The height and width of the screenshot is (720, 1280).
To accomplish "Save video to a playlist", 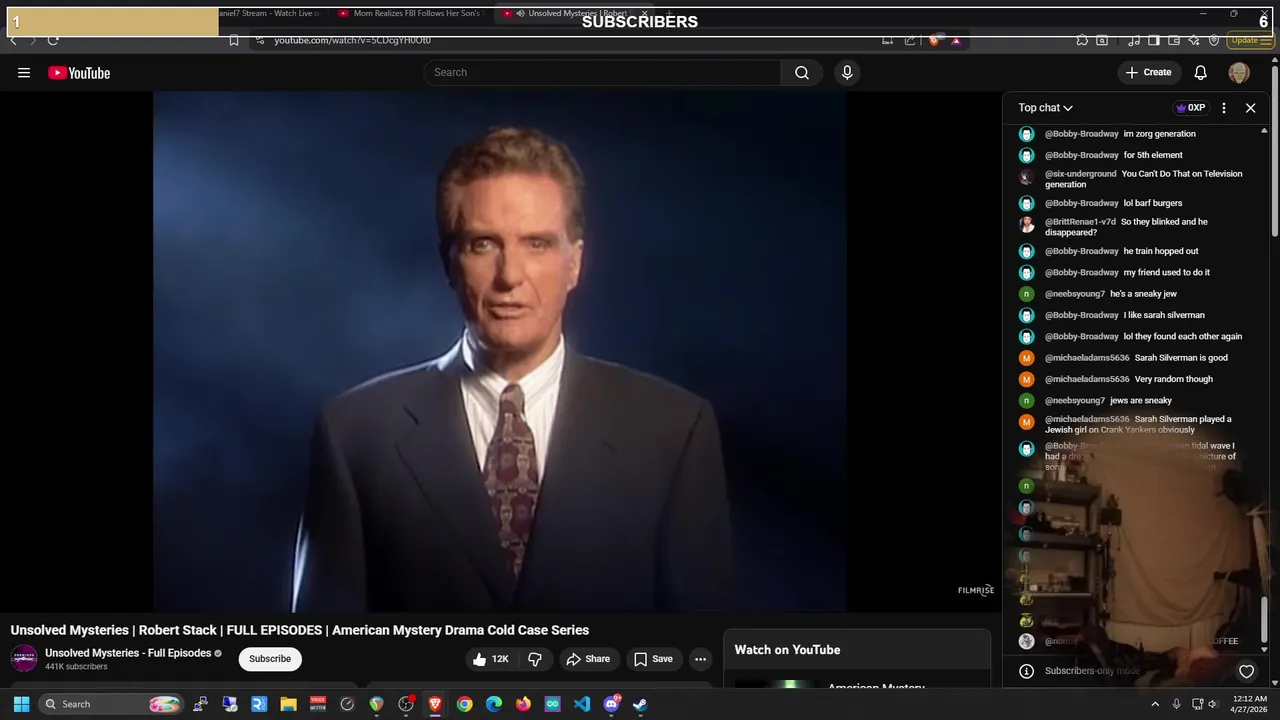I will coord(653,659).
